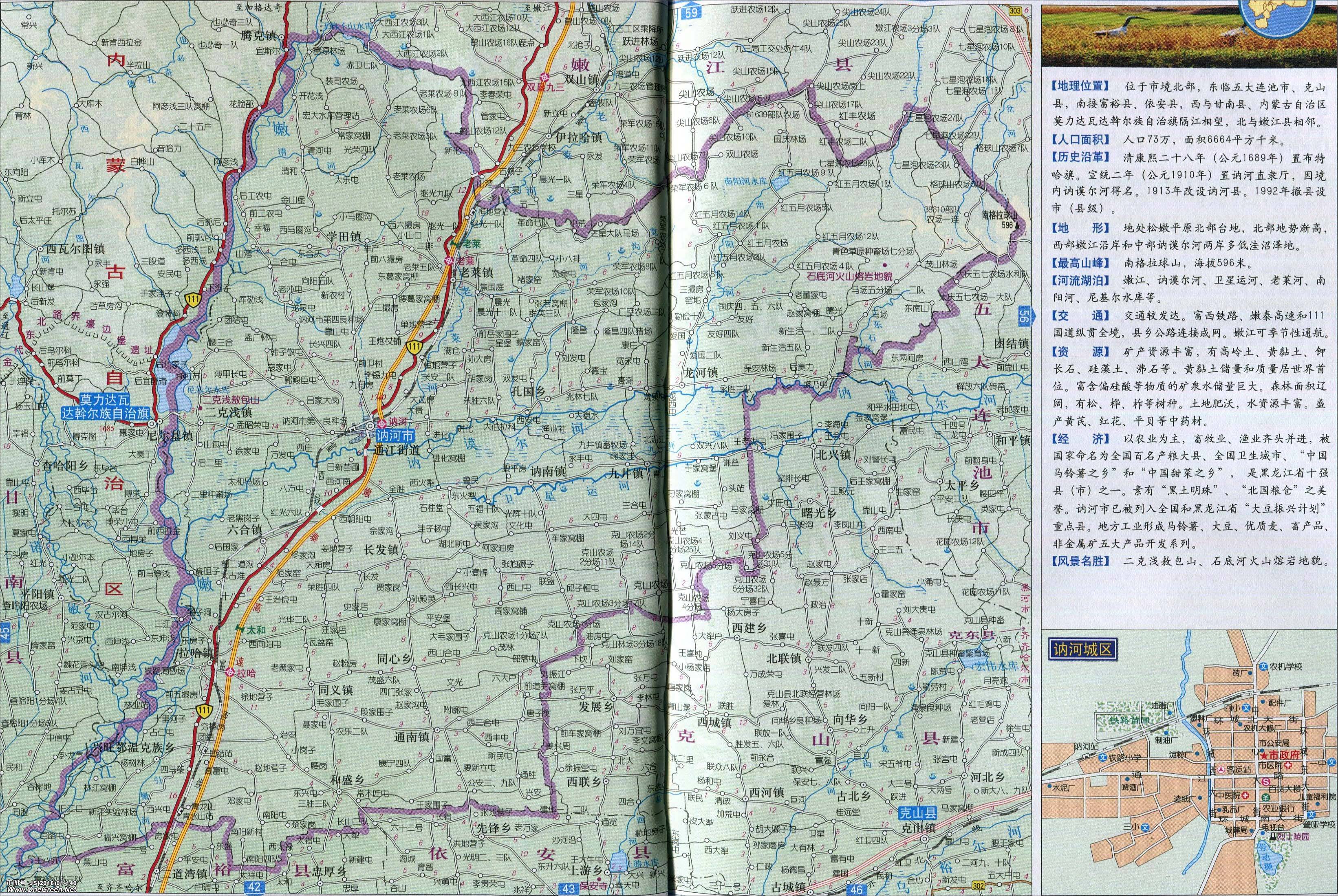This screenshot has width=1338, height=896.
Task: Click the 太和 green highway exit marker
Action: pyautogui.click(x=240, y=629)
